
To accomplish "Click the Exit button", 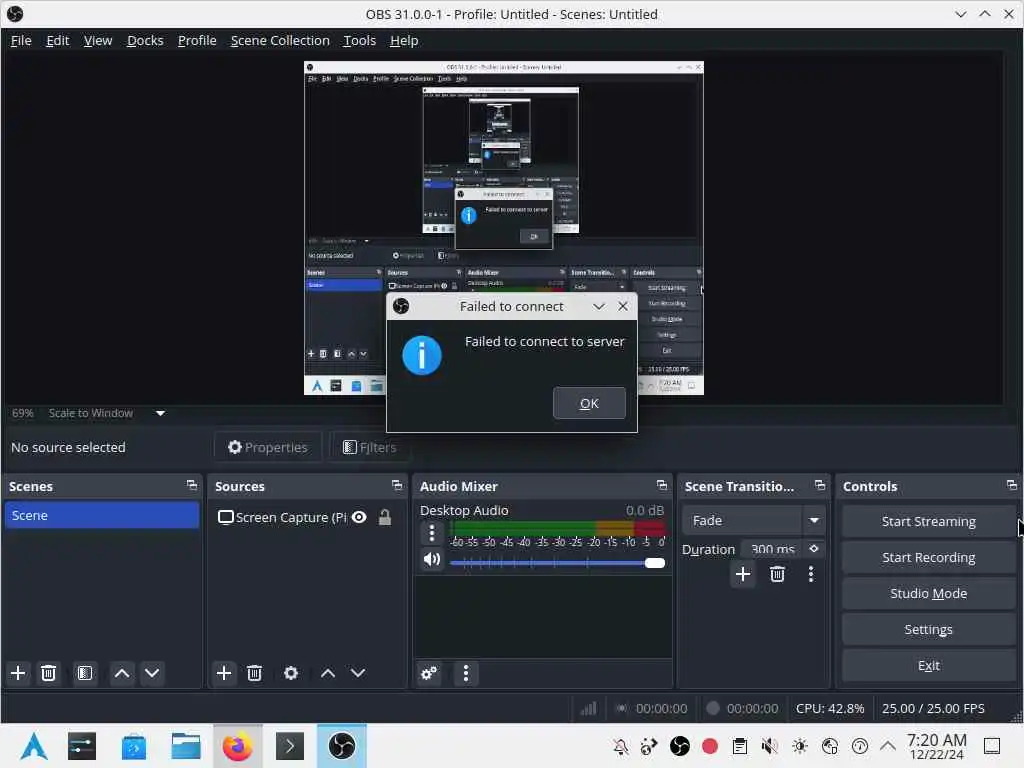I will click(x=928, y=665).
